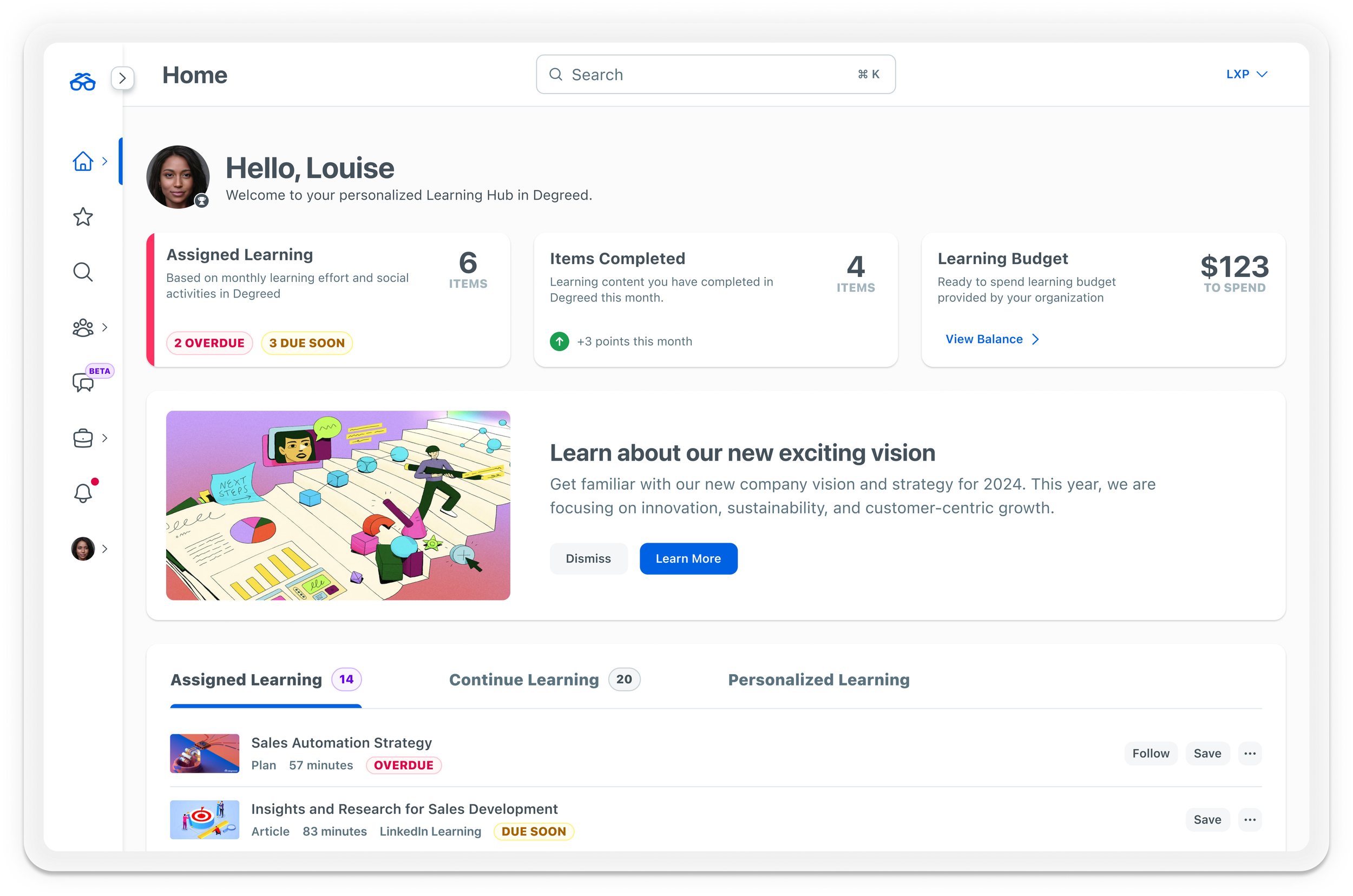This screenshot has width=1353, height=896.
Task: Open more options for Insights and Research
Action: (x=1250, y=819)
